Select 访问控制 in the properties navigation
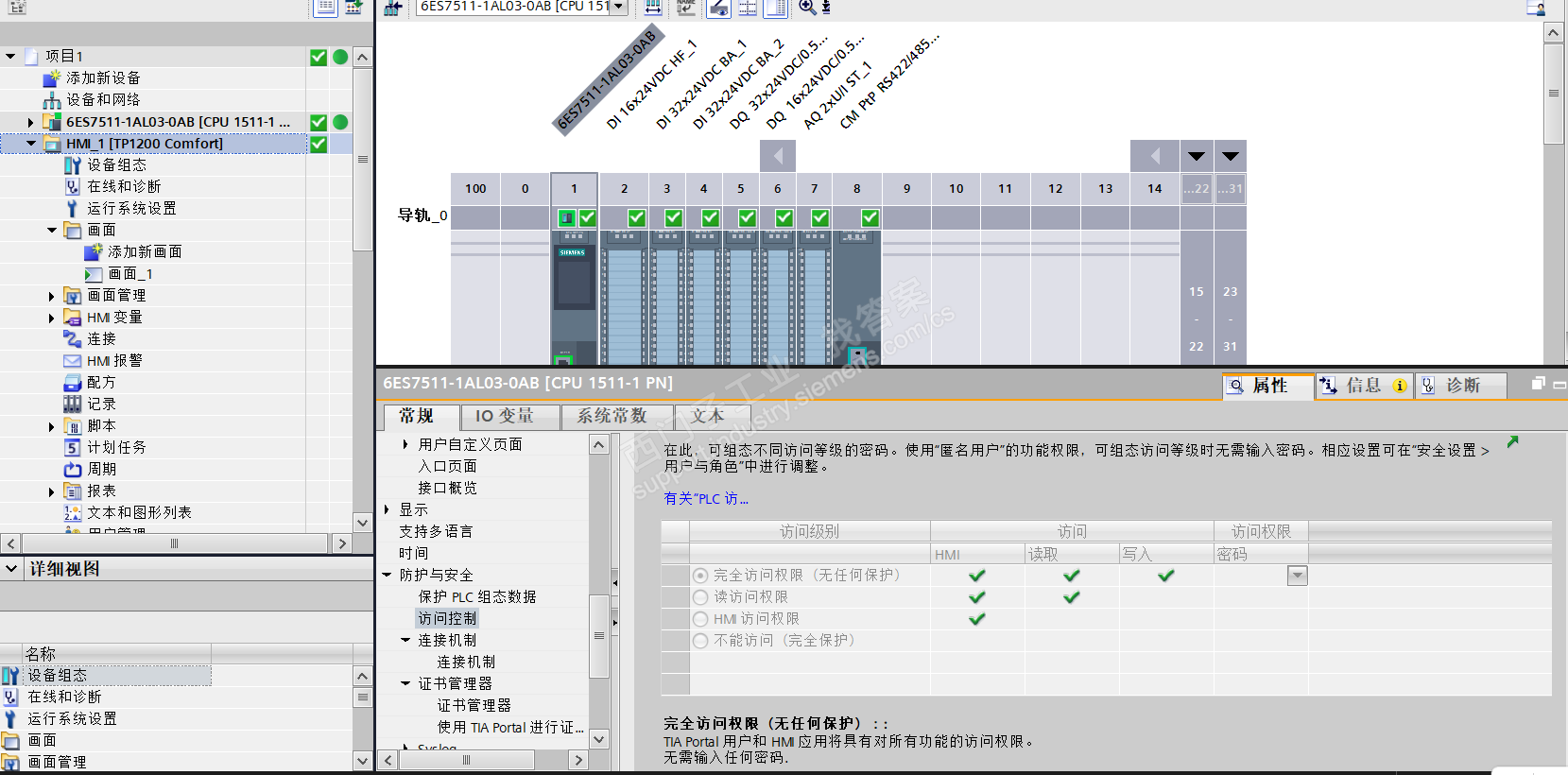Image resolution: width=1568 pixels, height=775 pixels. click(448, 618)
